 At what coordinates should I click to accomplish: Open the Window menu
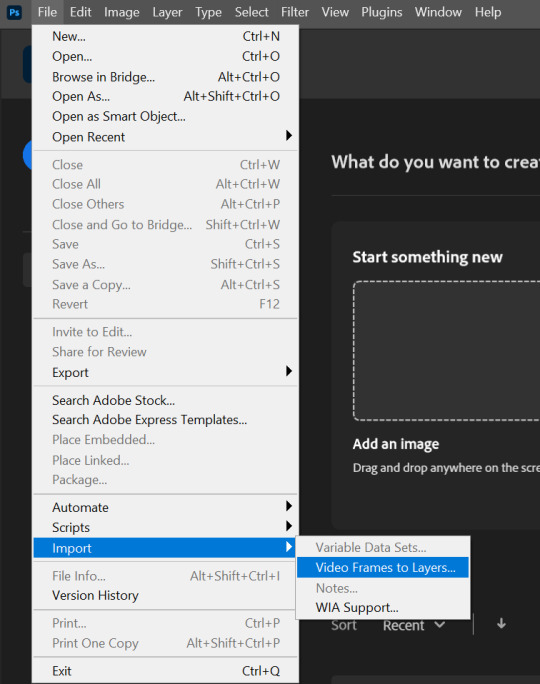[438, 12]
